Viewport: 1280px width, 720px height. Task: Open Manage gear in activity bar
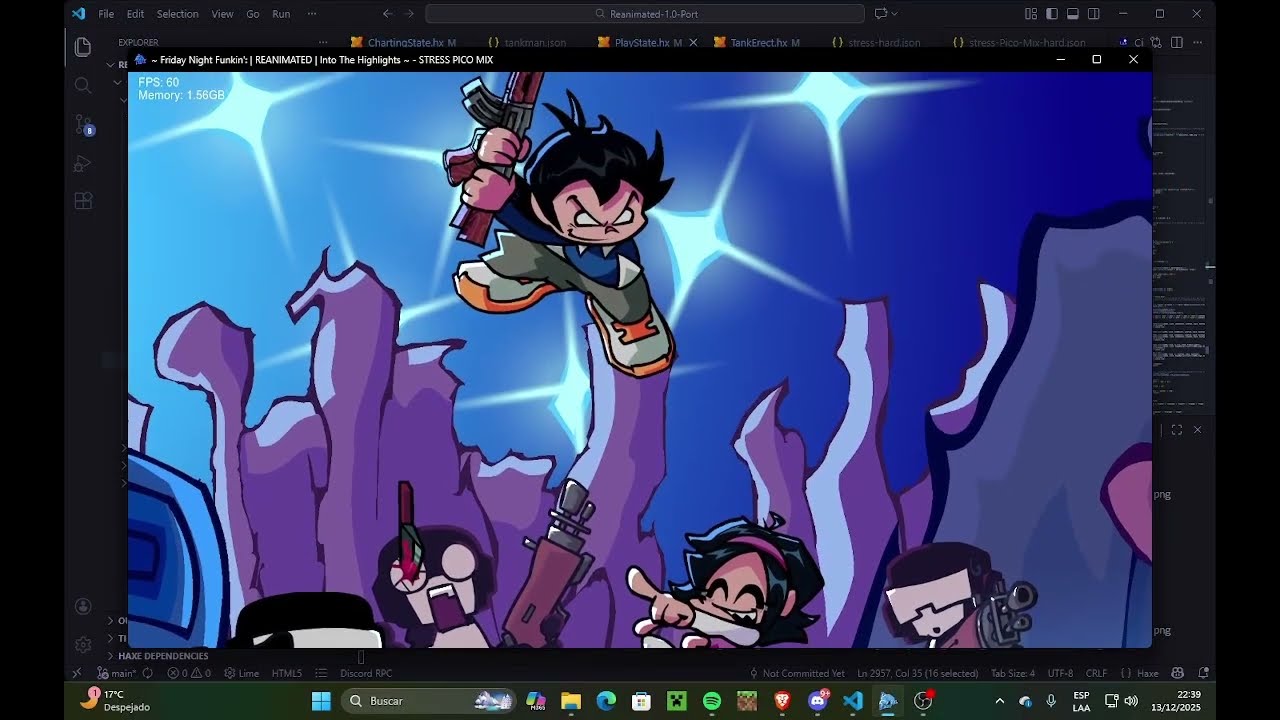pos(83,645)
